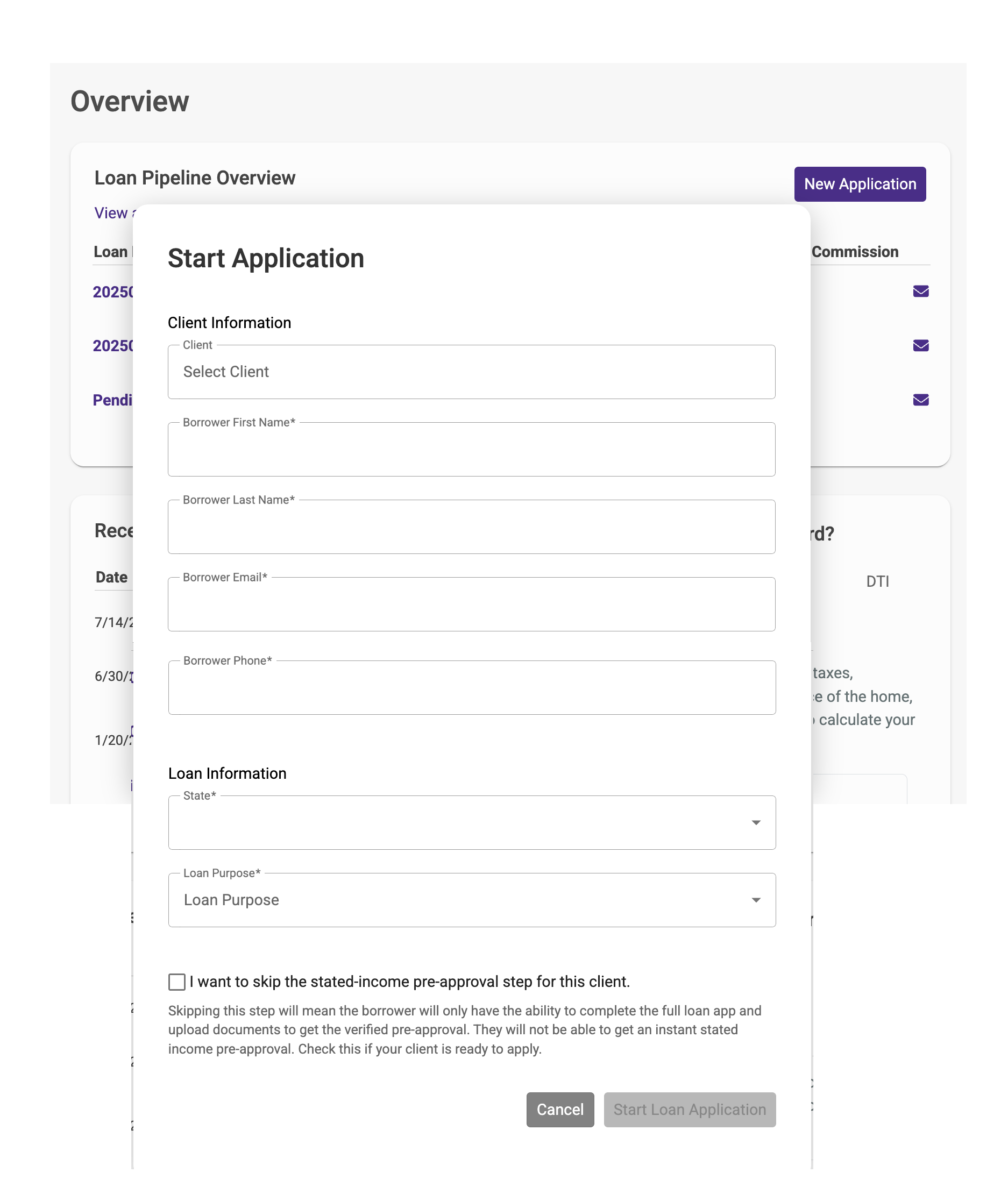Image resolution: width=1008 pixels, height=1194 pixels.
Task: Click the Start Application dialog title
Action: coord(266,258)
